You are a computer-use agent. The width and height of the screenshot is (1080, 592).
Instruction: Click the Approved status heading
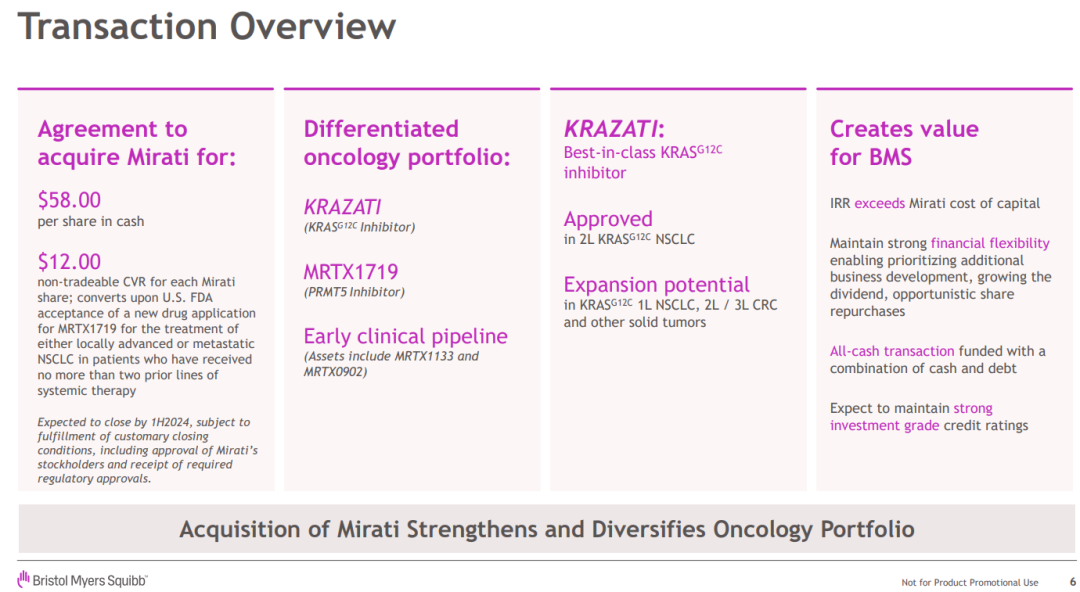608,219
